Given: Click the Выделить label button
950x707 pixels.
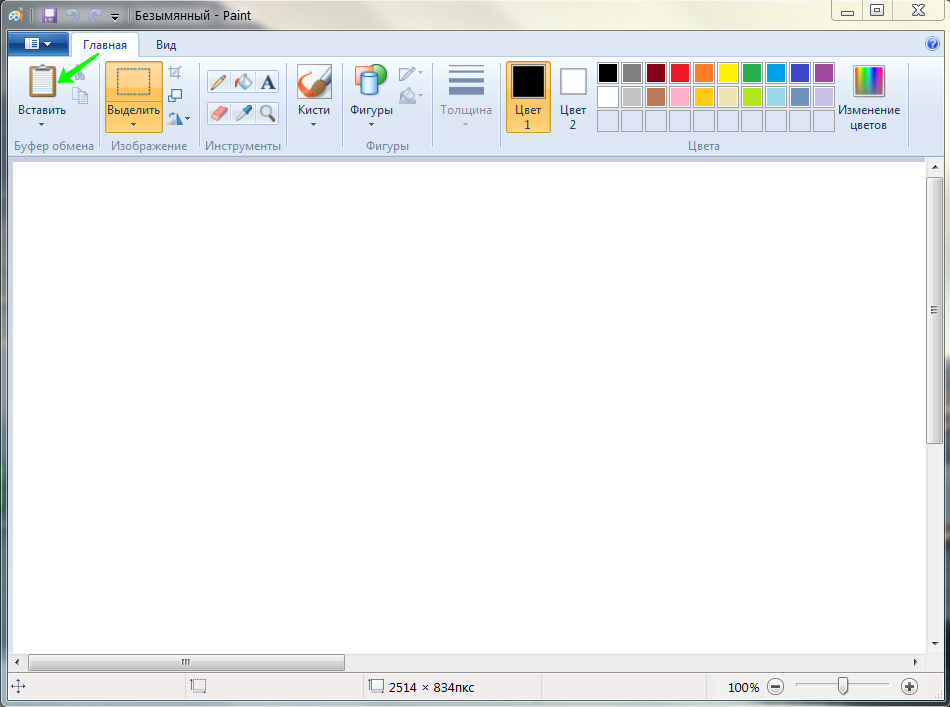Looking at the screenshot, I should coord(133,110).
